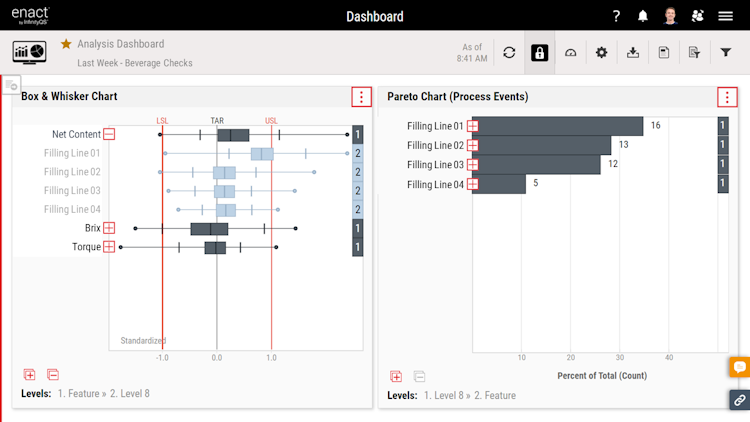Click the Filling Line 01 Pareto bar
Viewport: 750px width, 422px height.
coord(557,126)
